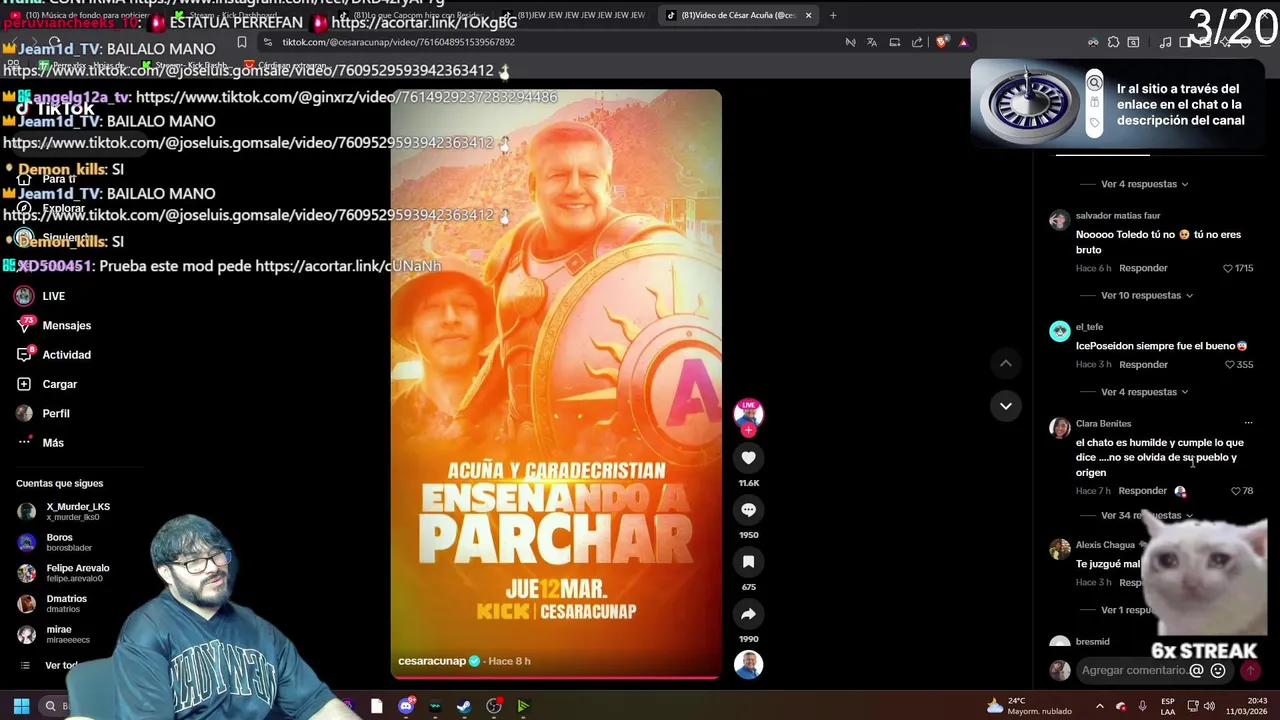Reply to el_tefe comment
The image size is (1280, 720).
(1143, 365)
